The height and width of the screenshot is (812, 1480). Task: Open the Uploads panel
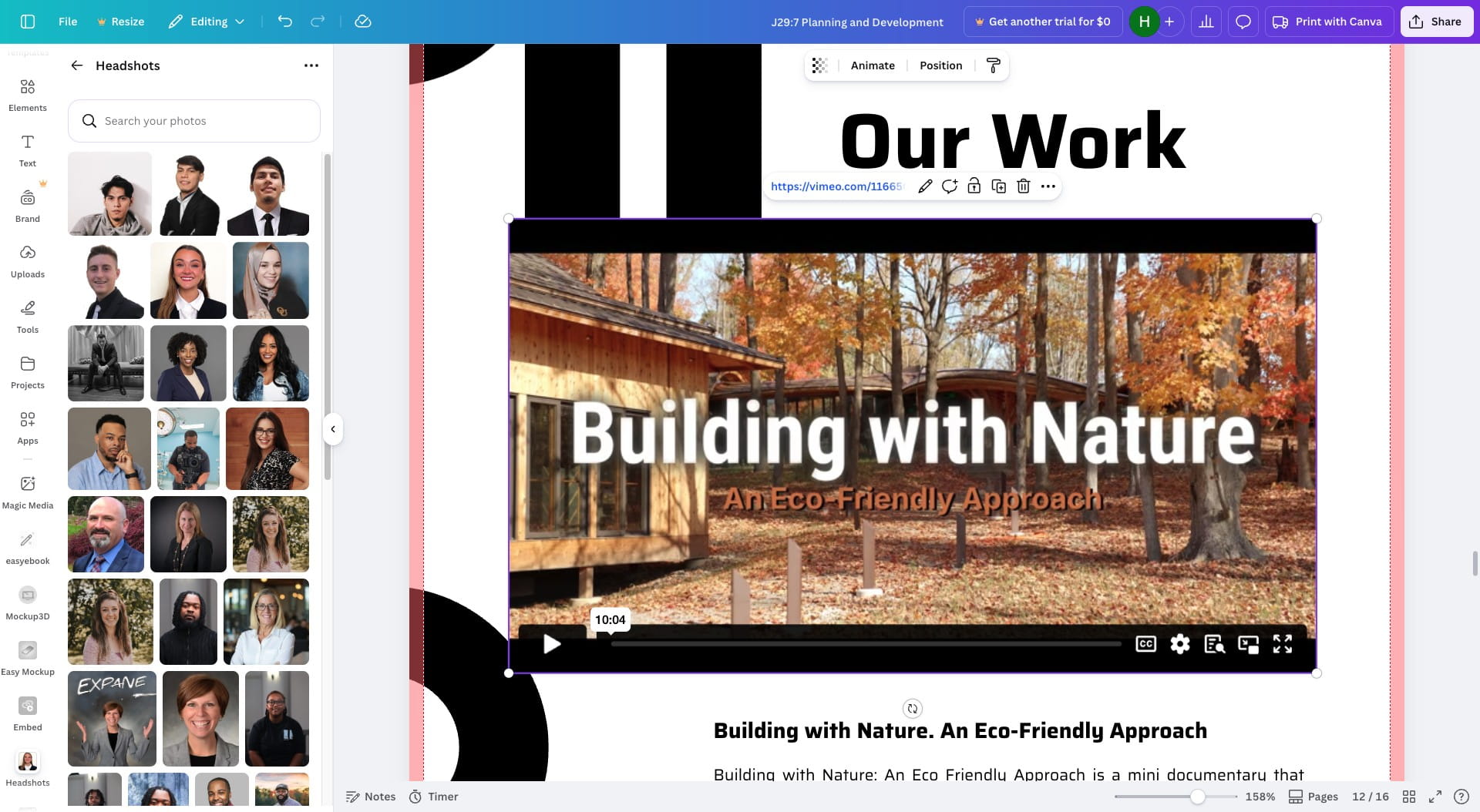coord(28,262)
